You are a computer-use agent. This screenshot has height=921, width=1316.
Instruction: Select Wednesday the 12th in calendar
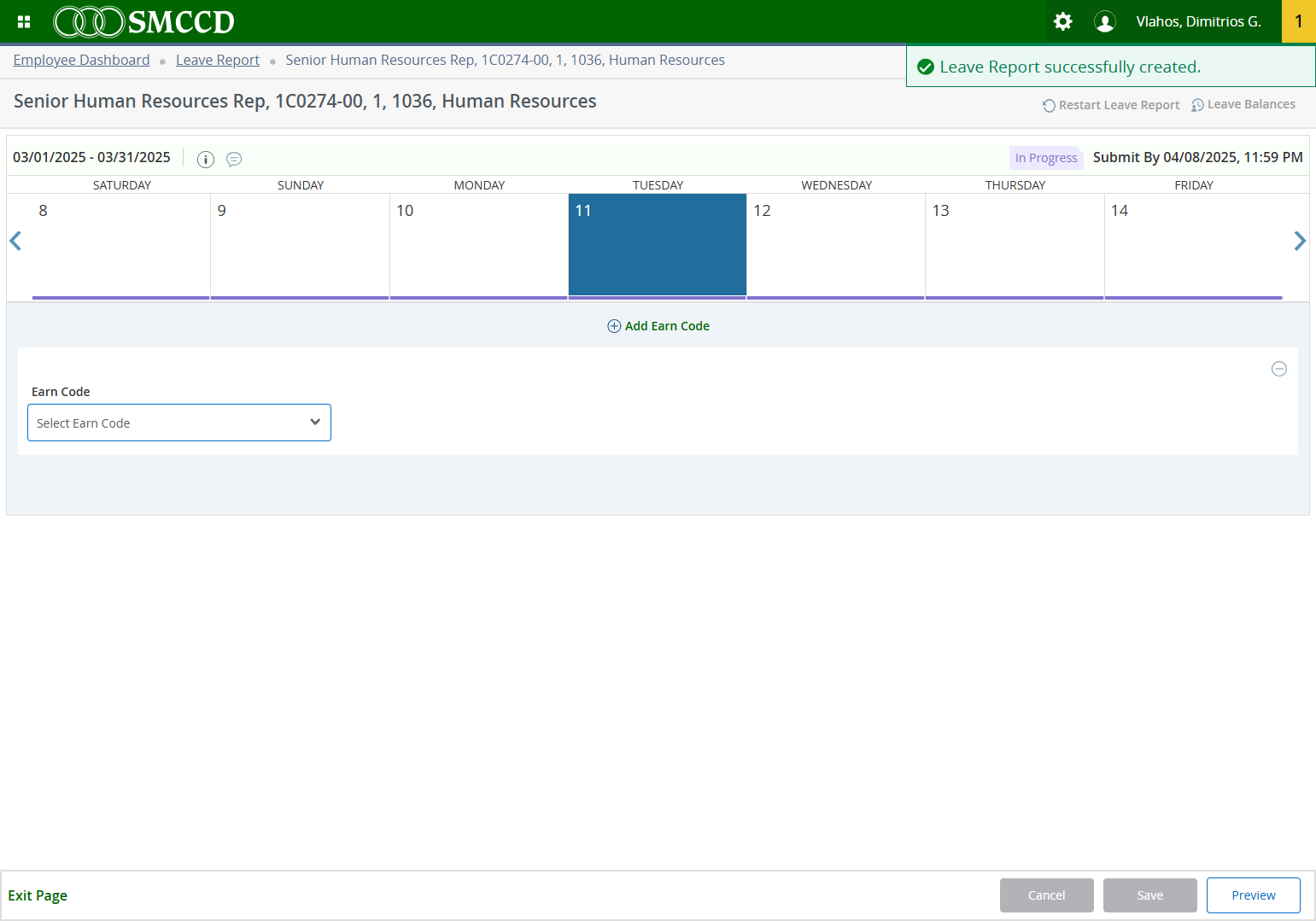(x=836, y=246)
